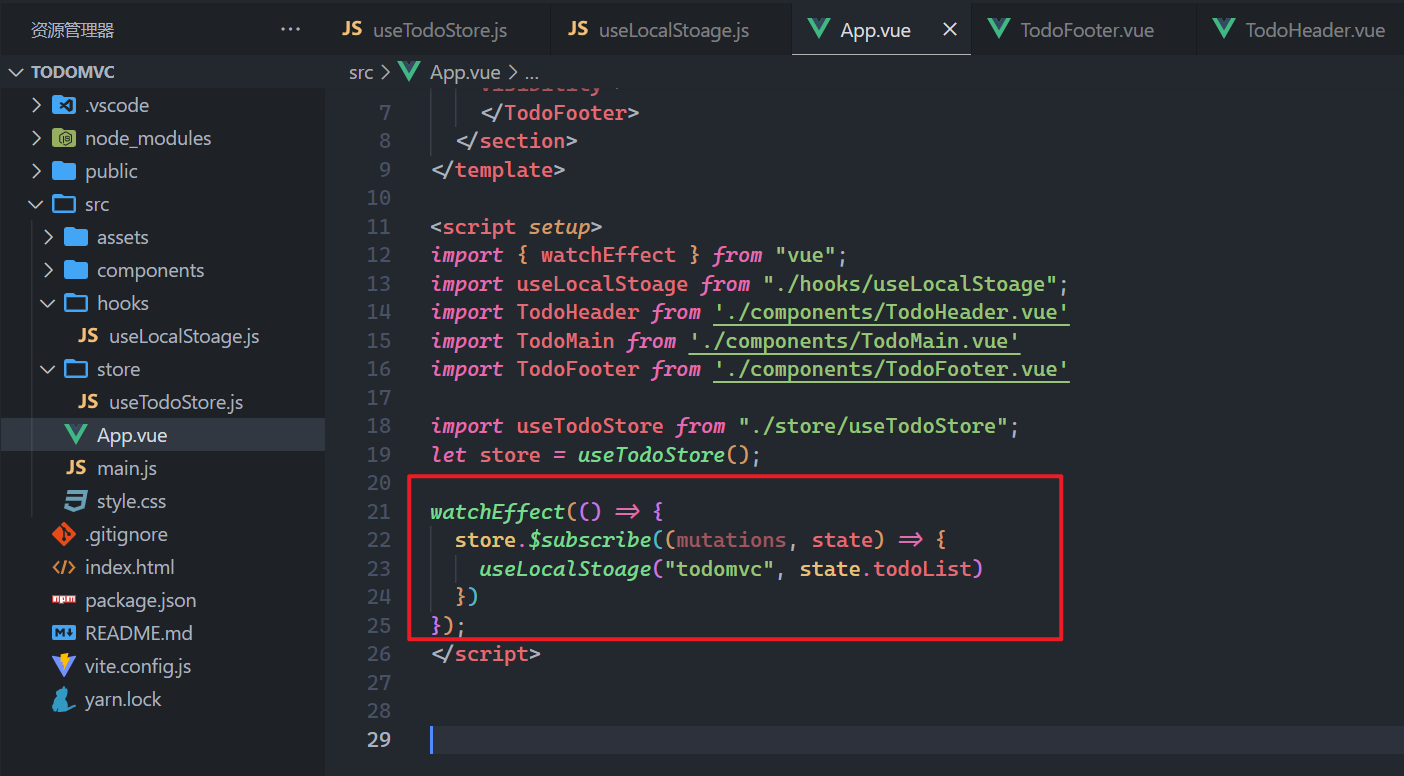Expand the .vscode folder chevron

[37, 106]
